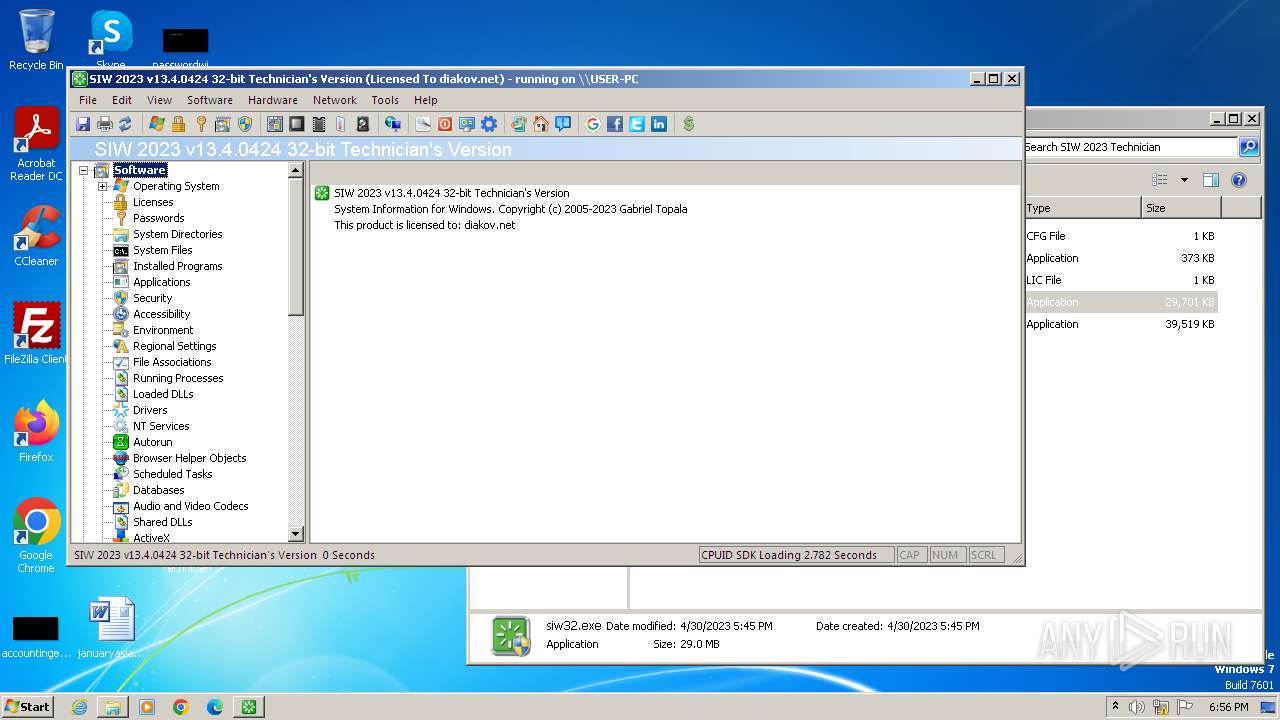
Task: Select the 39,519 KB Application file row
Action: (1120, 324)
